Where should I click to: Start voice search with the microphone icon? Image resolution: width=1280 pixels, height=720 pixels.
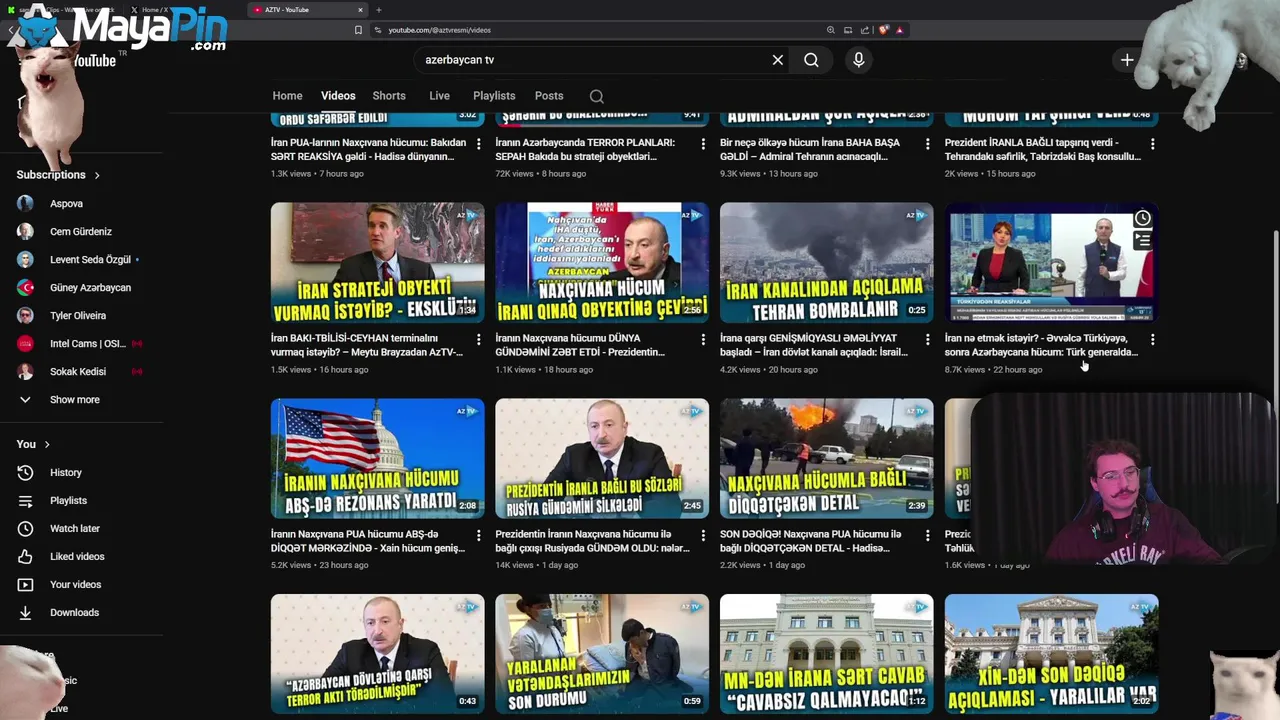[x=858, y=60]
